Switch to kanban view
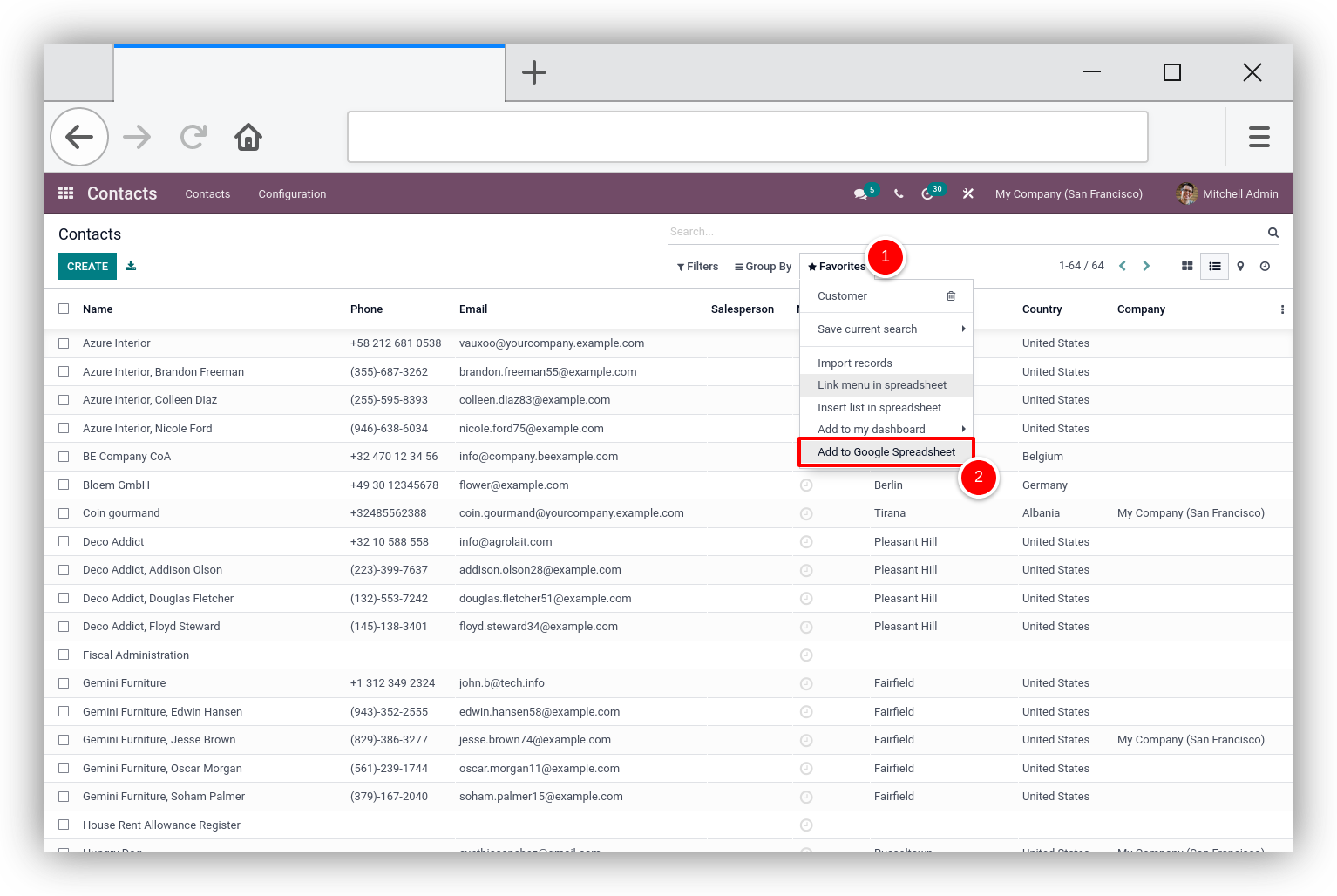 pyautogui.click(x=1187, y=266)
